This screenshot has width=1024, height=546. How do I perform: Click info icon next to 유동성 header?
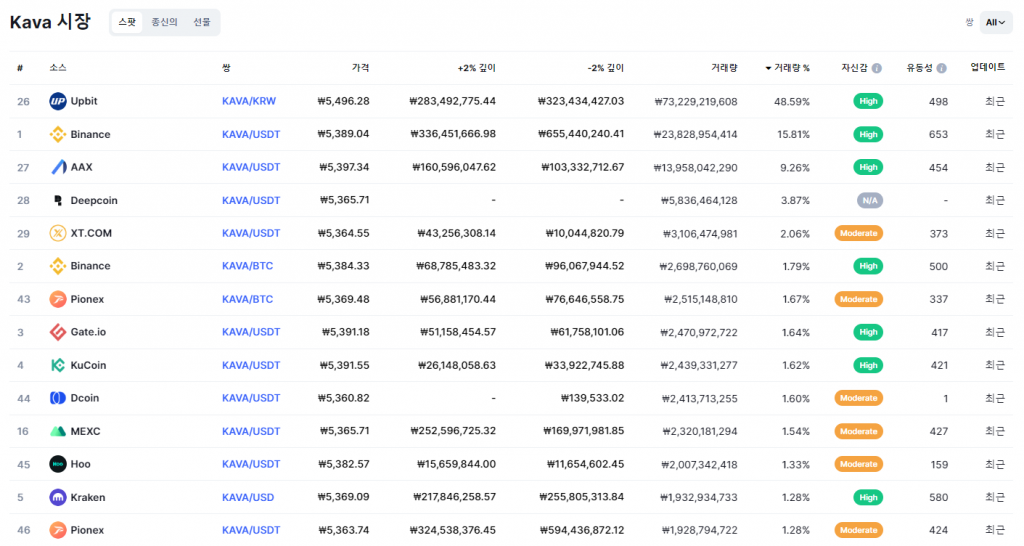(941, 68)
